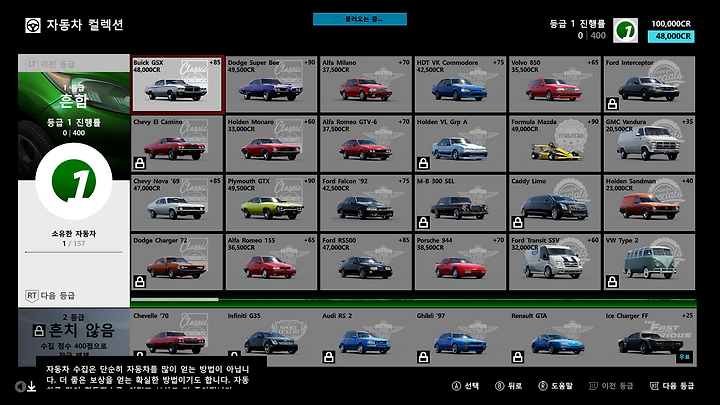
Task: Click the tier 1 badge near credits
Action: point(625,30)
